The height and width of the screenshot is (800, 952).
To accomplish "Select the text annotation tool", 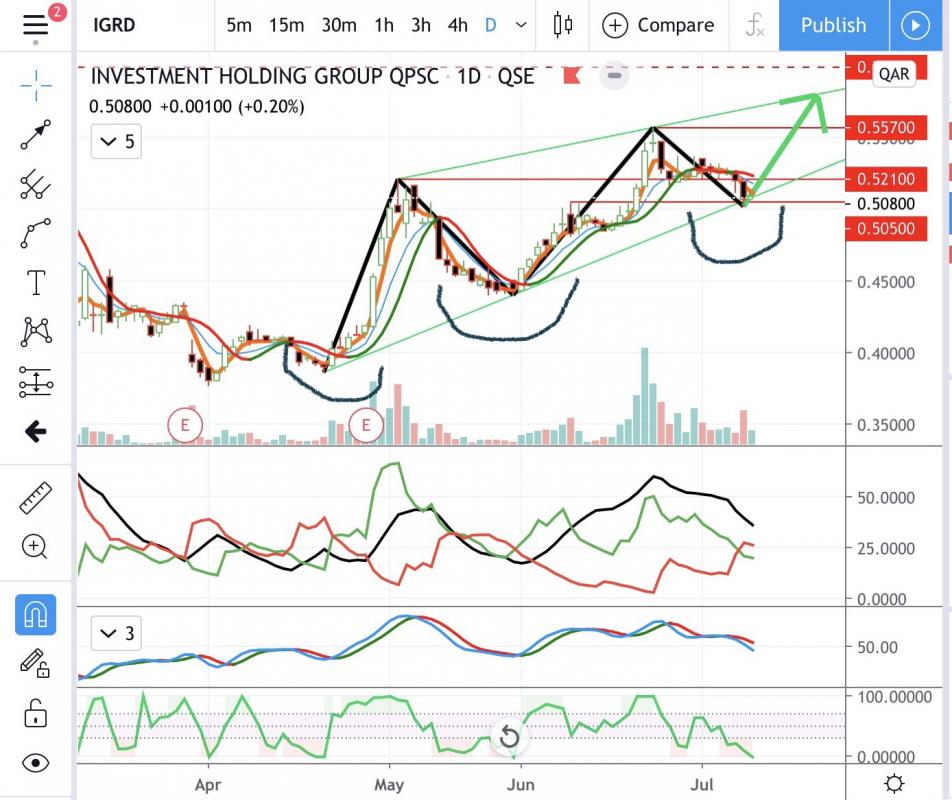I will click(x=36, y=283).
